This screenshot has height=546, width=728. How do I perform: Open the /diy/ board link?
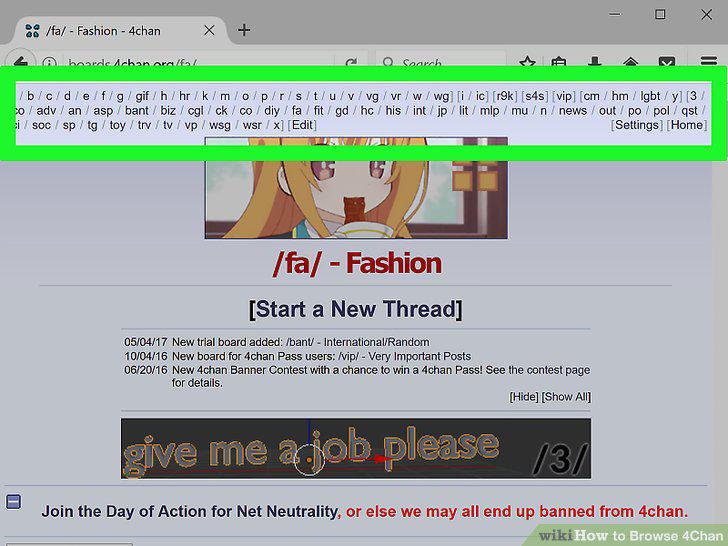pyautogui.click(x=272, y=111)
